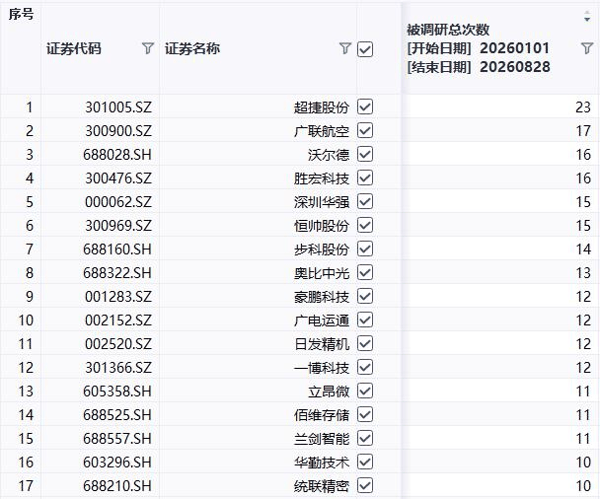Image resolution: width=600 pixels, height=499 pixels.
Task: Select security code 300900.SZ
Action: [x=118, y=131]
